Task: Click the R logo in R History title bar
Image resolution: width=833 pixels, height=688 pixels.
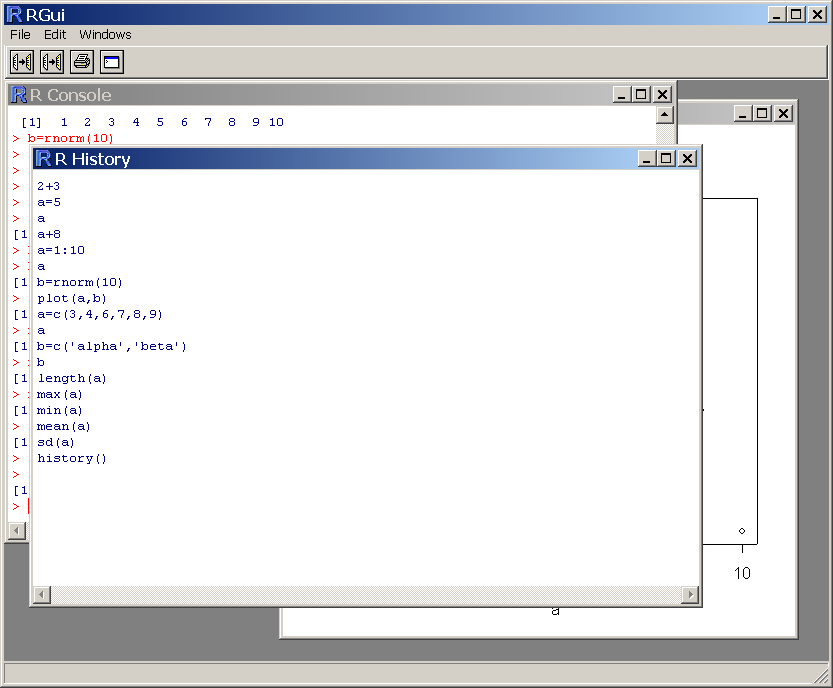Action: pyautogui.click(x=43, y=159)
